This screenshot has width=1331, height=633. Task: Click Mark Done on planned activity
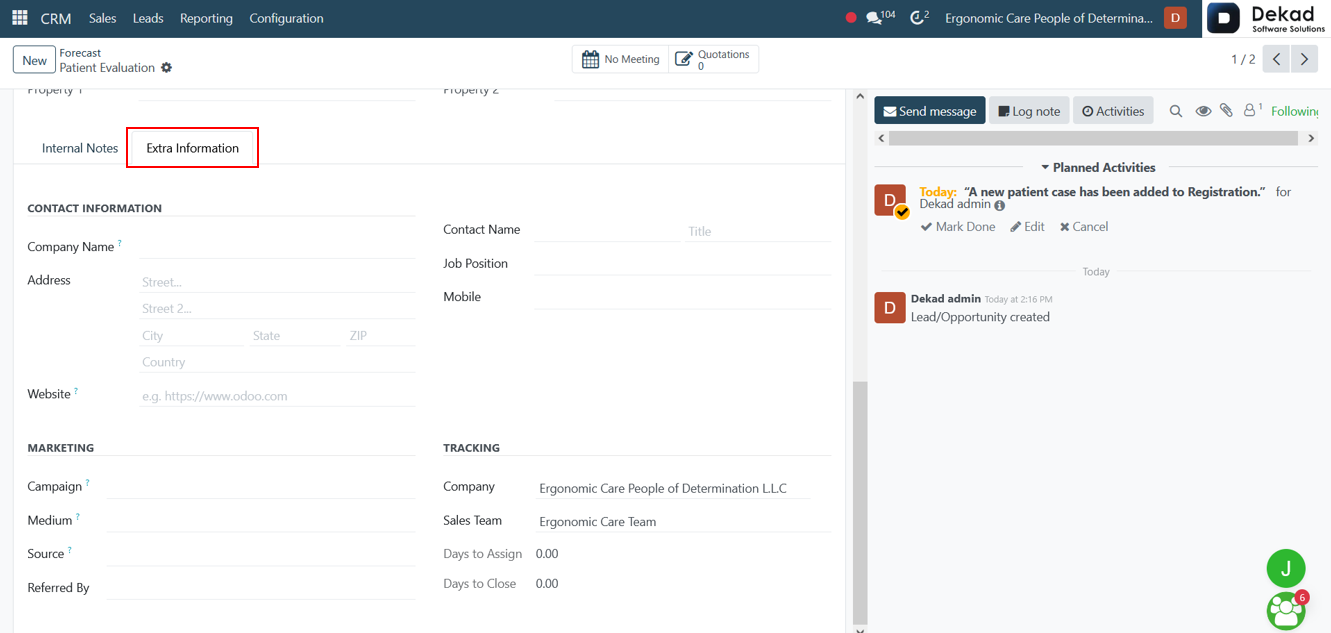pyautogui.click(x=958, y=227)
